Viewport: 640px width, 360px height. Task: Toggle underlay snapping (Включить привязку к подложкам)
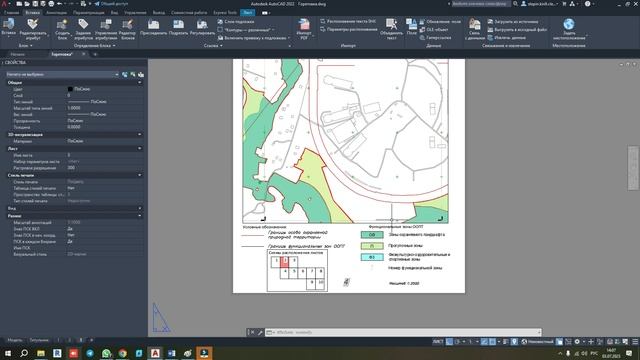pos(254,38)
